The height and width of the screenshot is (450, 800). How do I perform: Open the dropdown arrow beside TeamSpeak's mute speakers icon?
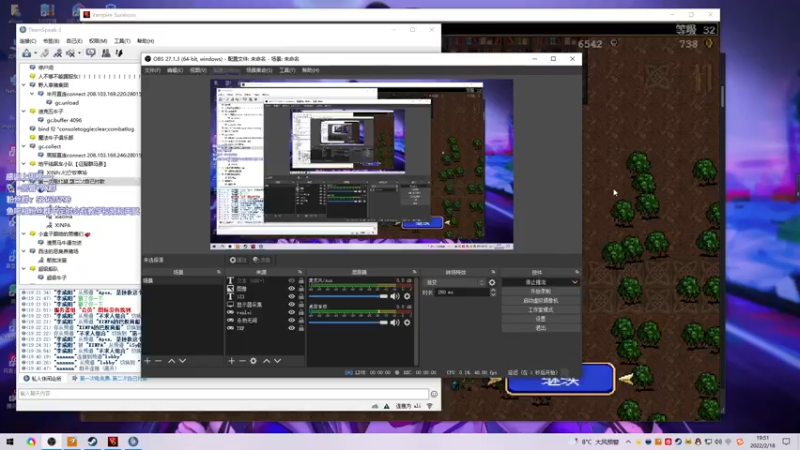coord(79,53)
